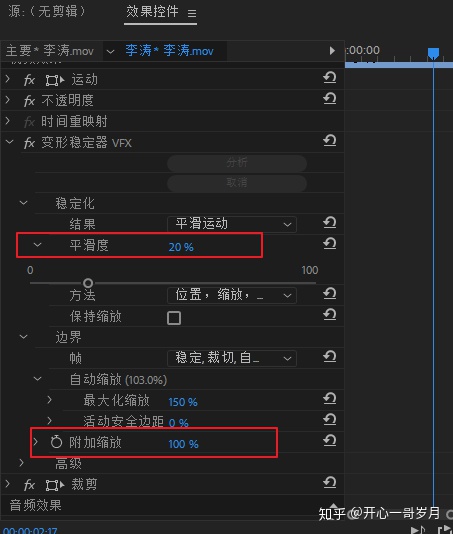
Task: Open the 结果 平滑运动 dropdown
Action: point(232,224)
